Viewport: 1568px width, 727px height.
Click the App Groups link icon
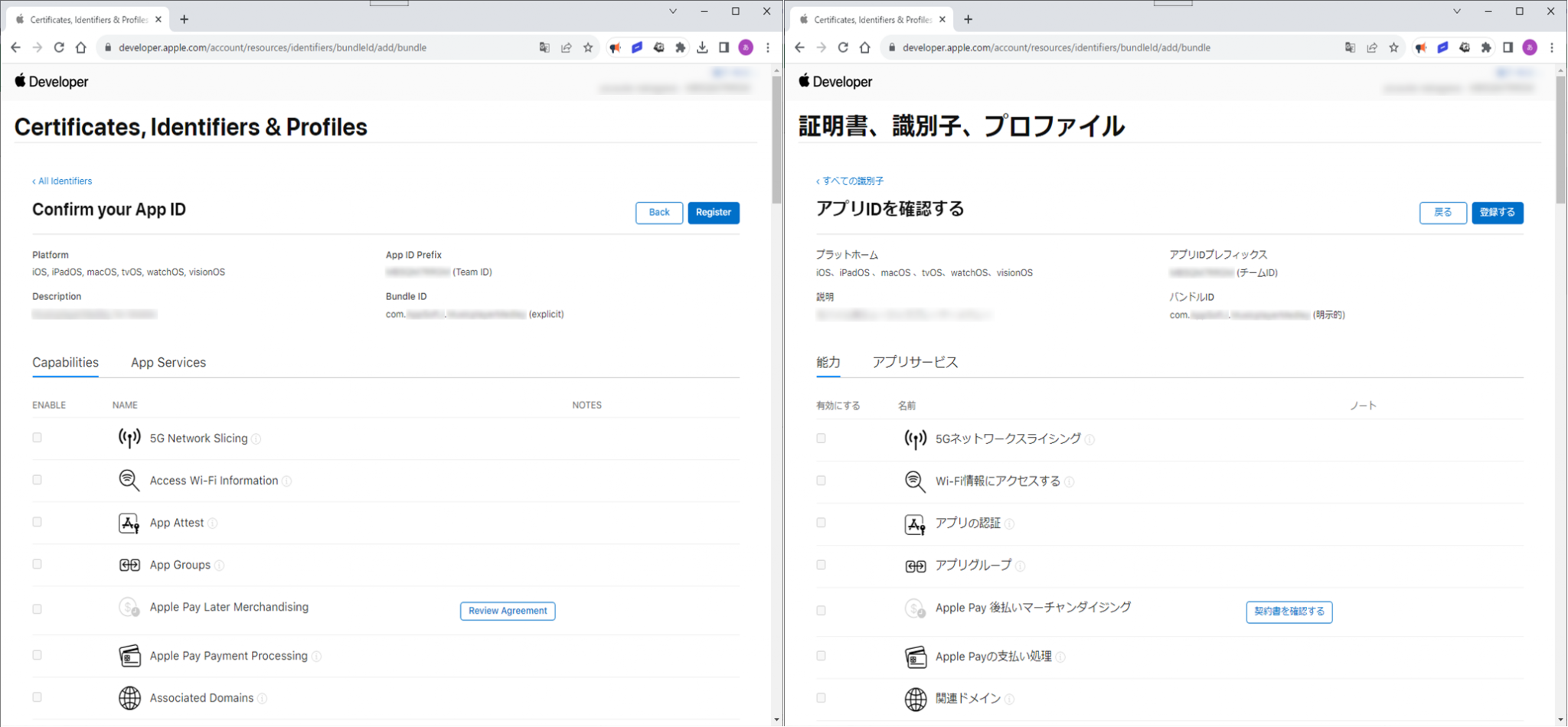(x=129, y=565)
